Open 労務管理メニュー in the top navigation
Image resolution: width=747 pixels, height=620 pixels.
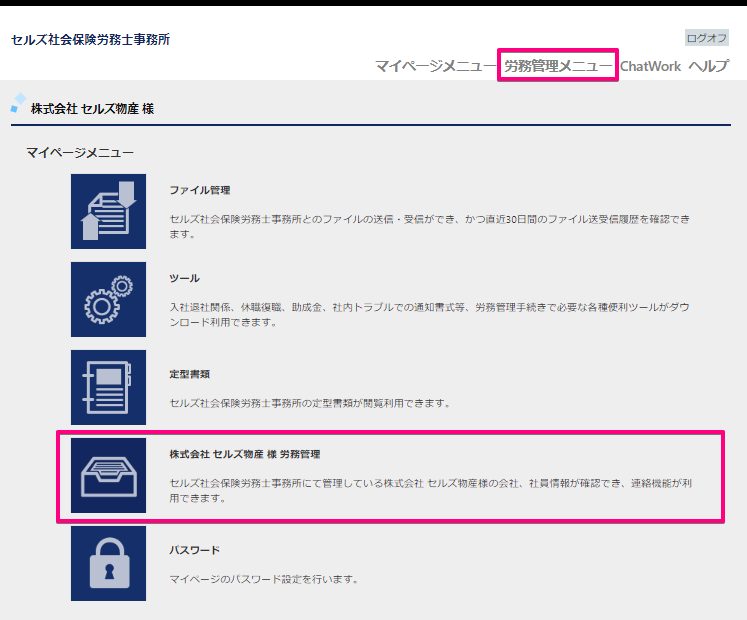pyautogui.click(x=558, y=66)
